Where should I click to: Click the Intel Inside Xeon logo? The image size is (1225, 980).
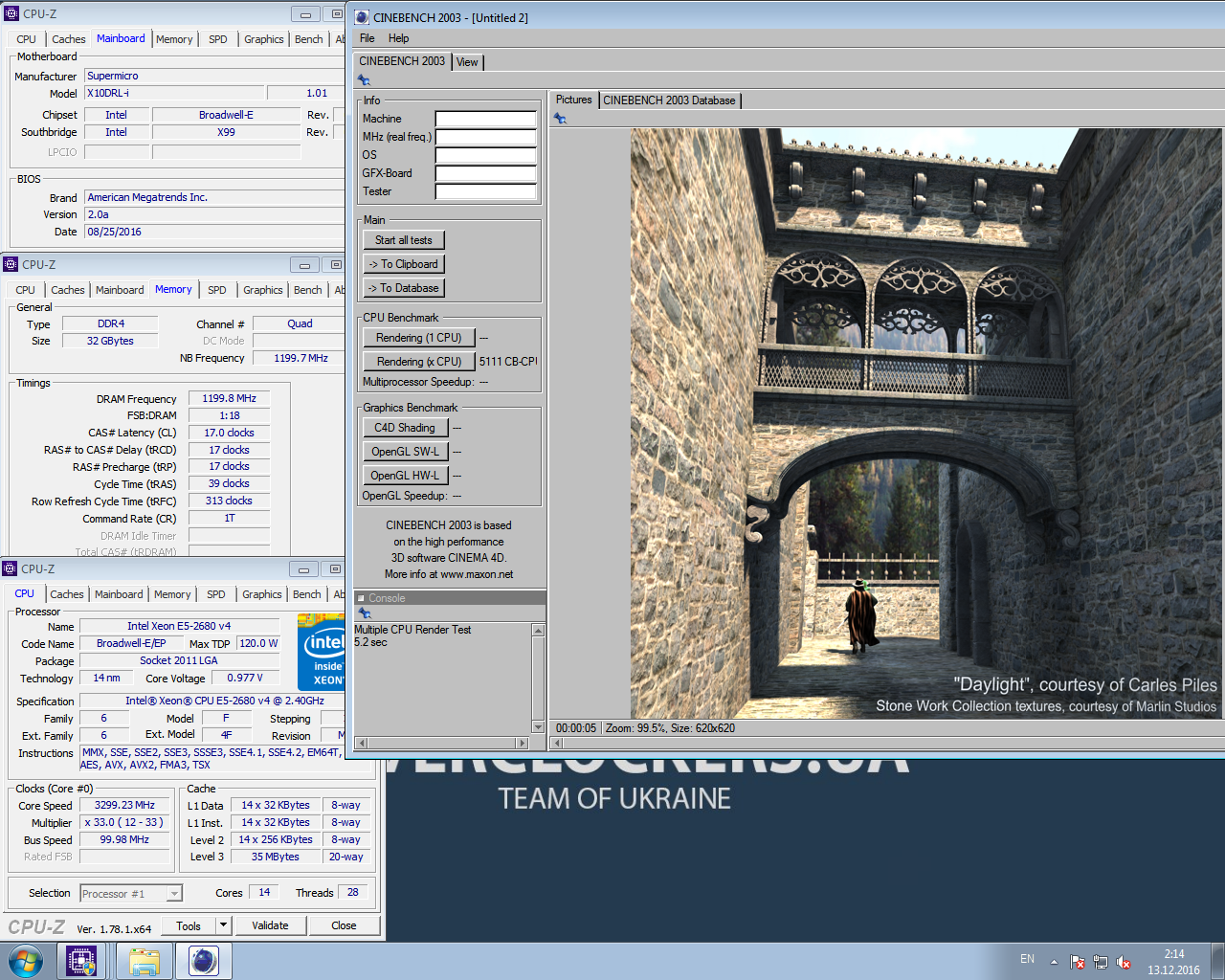pyautogui.click(x=322, y=653)
